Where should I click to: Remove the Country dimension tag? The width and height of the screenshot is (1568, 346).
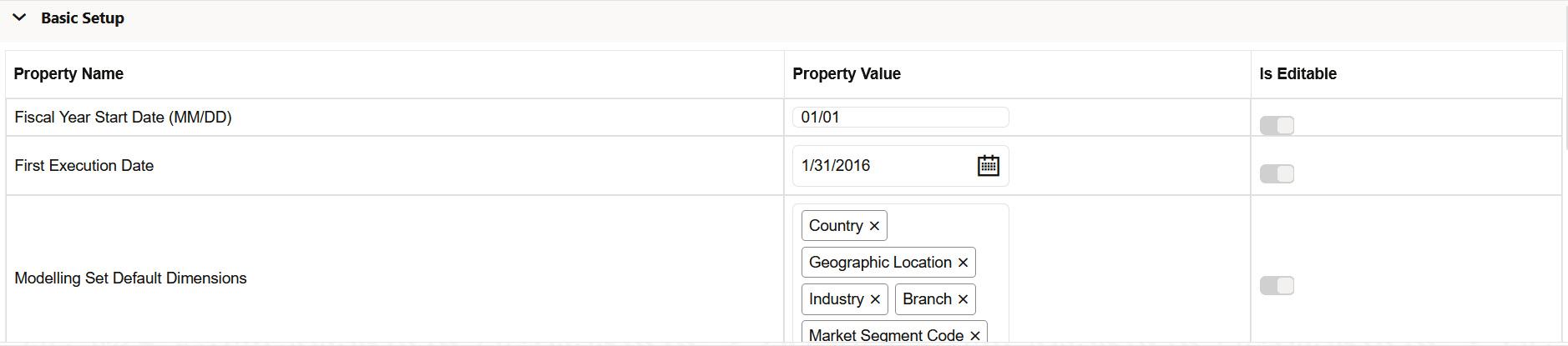point(874,226)
